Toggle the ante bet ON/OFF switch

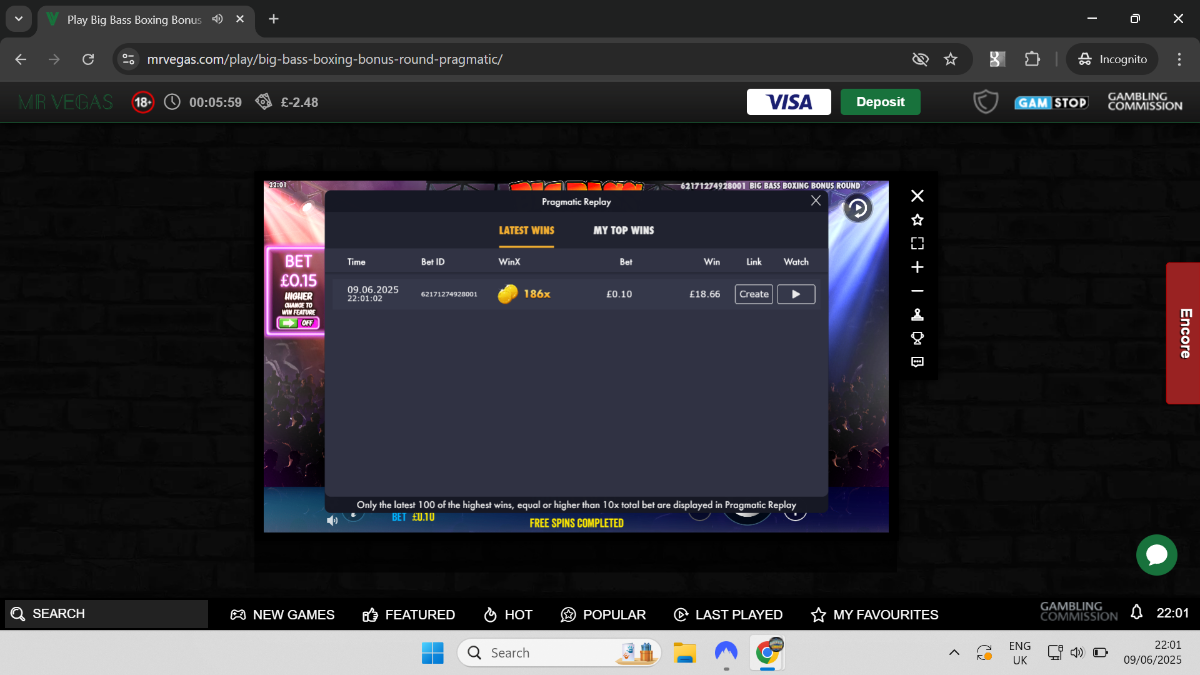click(x=298, y=323)
